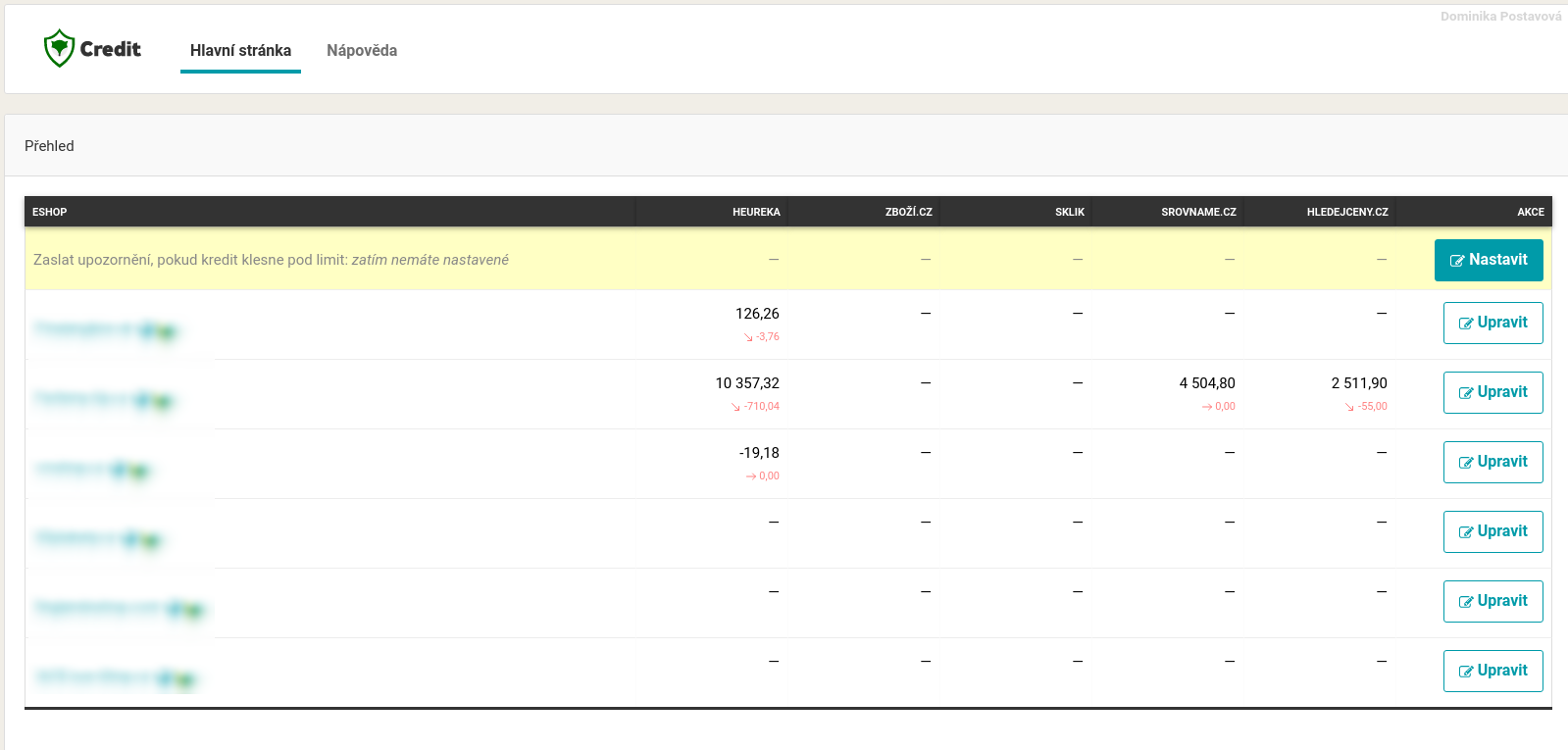The height and width of the screenshot is (750, 1568).
Task: Click the Srovname.cz credit value 4 504,80
Action: click(1206, 383)
